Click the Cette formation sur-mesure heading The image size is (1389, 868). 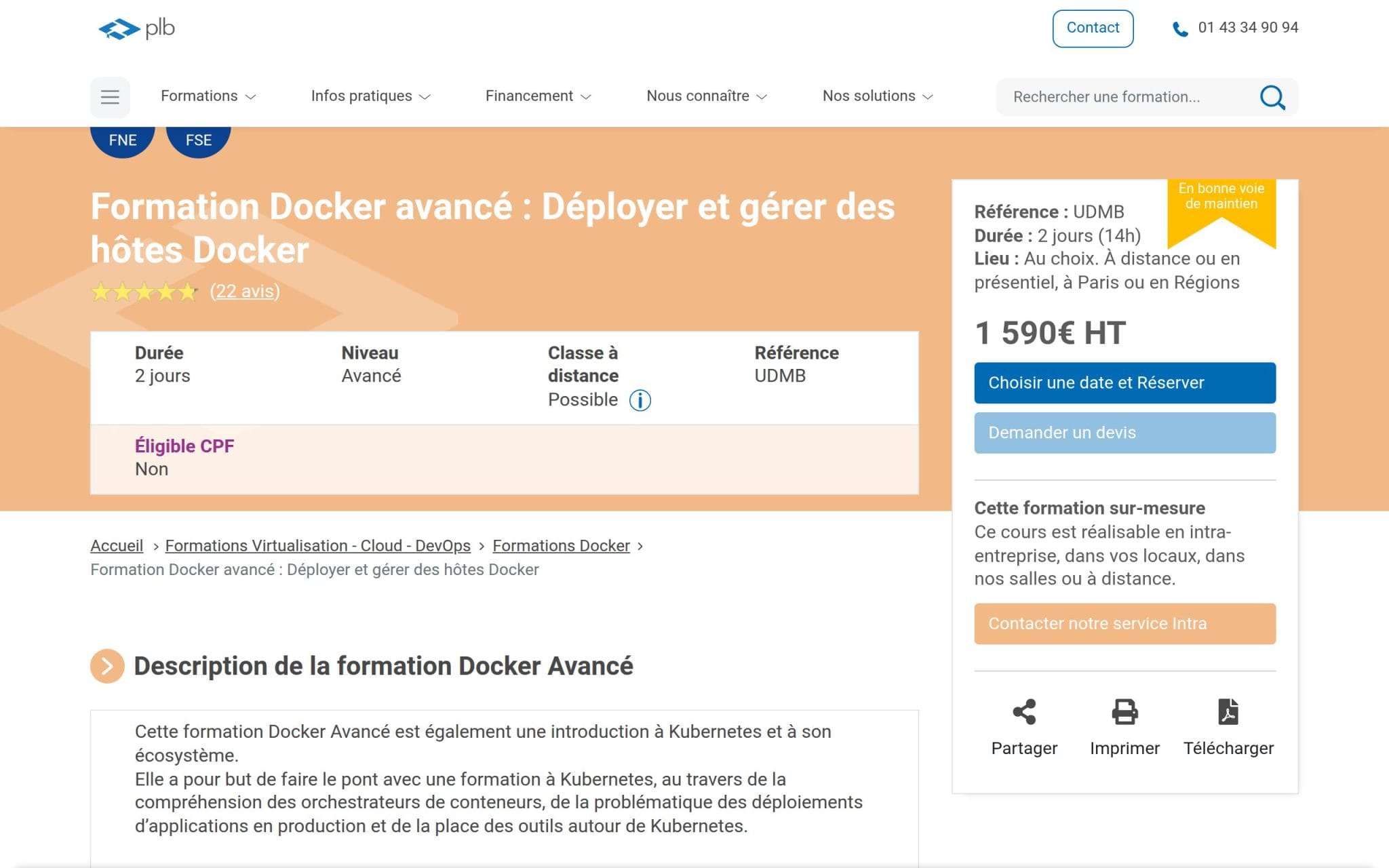[1089, 508]
